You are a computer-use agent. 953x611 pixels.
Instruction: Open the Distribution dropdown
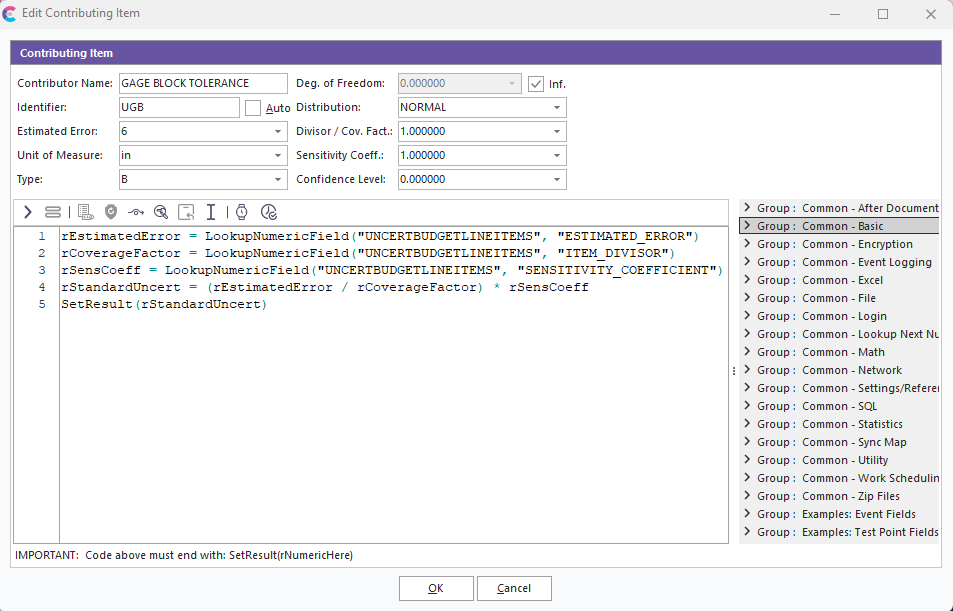pos(557,108)
